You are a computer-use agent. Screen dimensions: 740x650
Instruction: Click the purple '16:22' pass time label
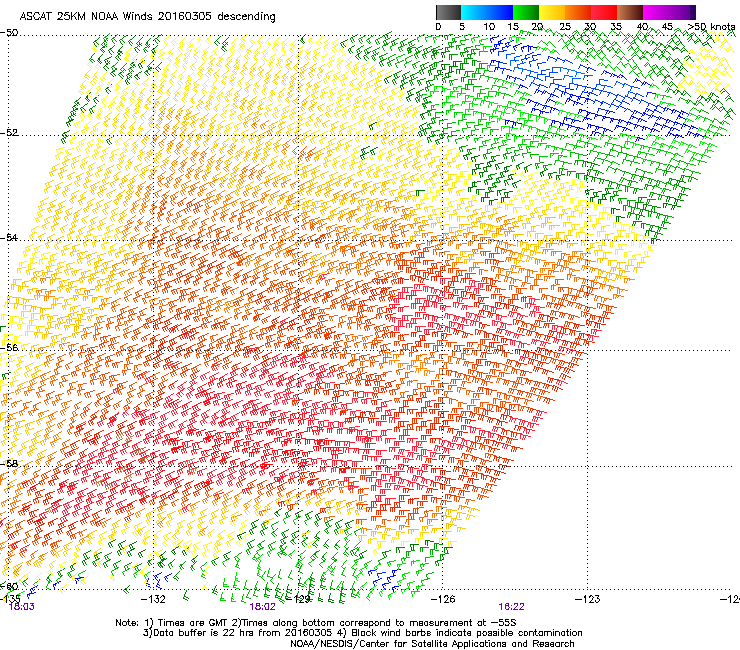click(512, 607)
